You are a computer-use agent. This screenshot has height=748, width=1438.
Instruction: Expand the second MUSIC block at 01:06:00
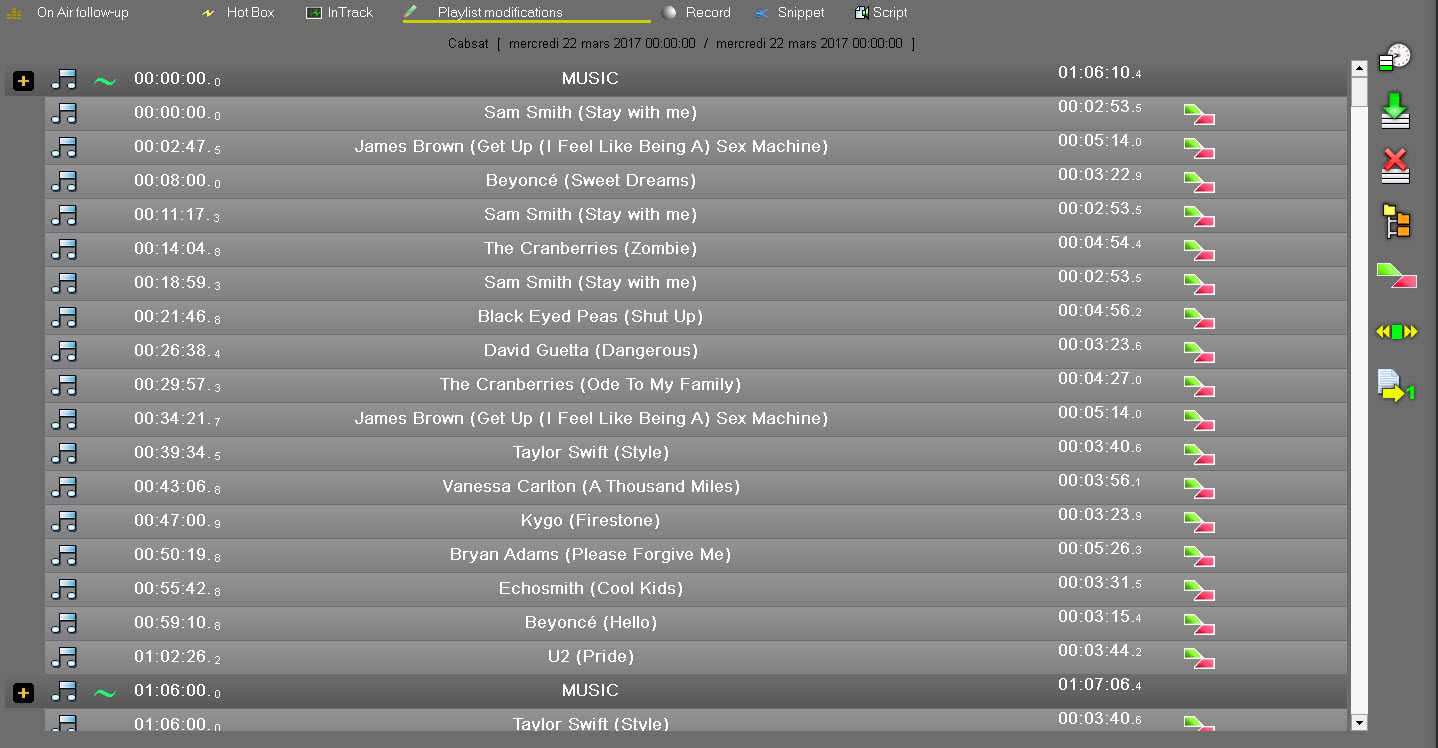pos(24,692)
